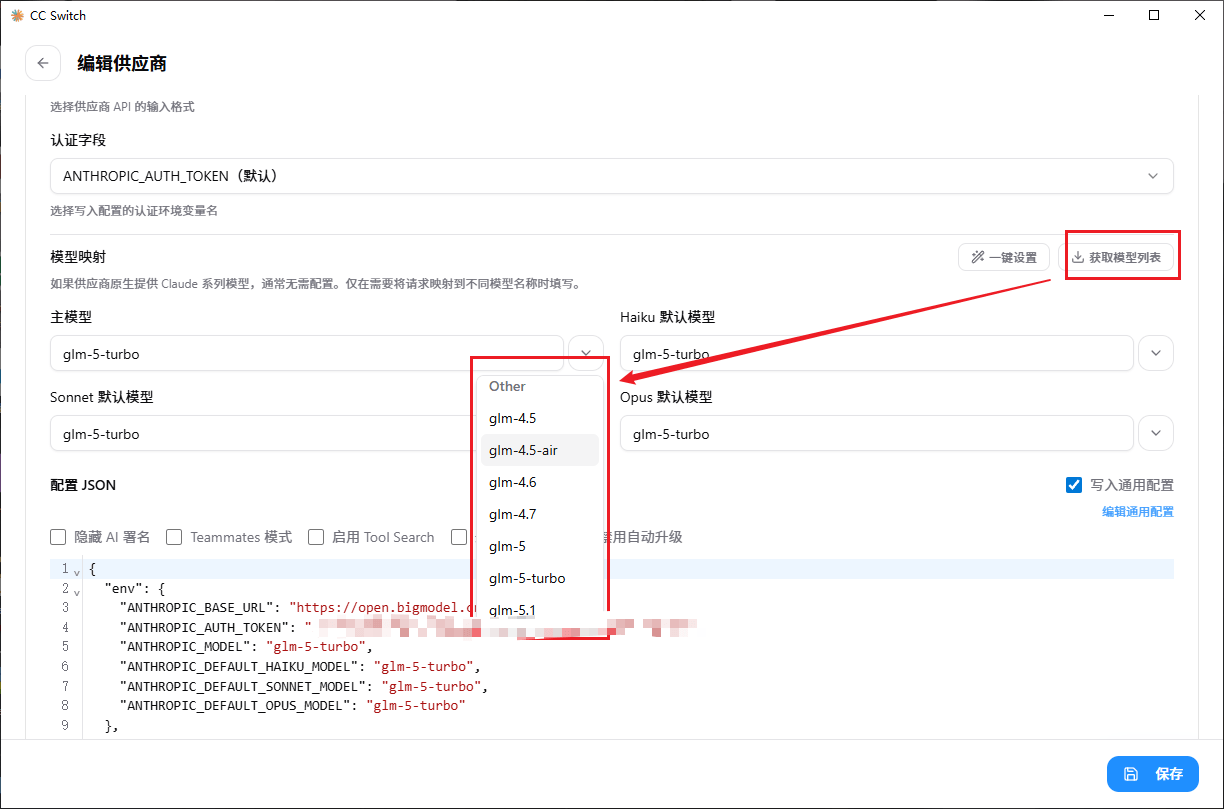1224x809 pixels.
Task: Click the 一键设置 quick setup button
Action: click(x=1003, y=257)
